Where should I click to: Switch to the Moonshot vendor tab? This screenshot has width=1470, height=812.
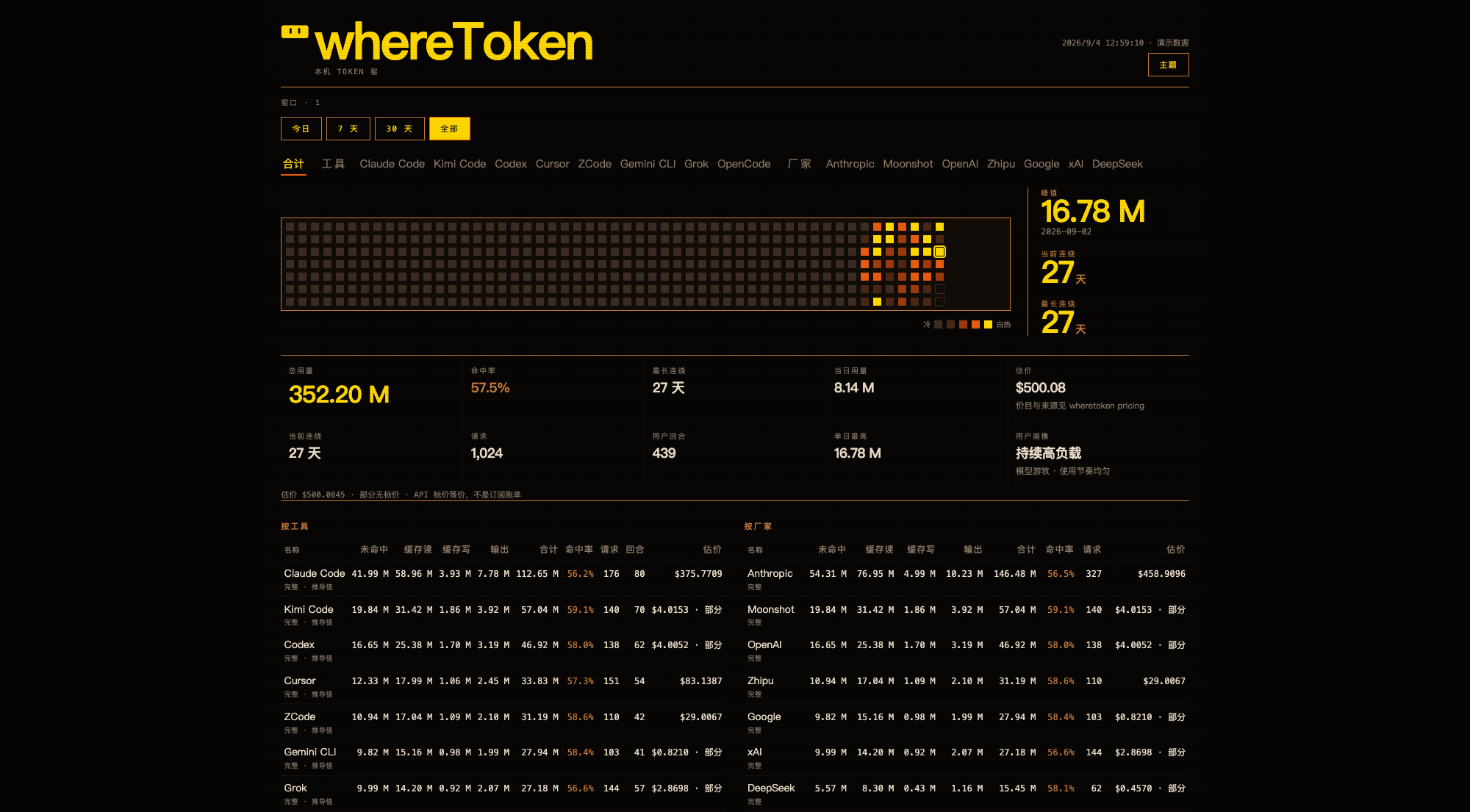908,164
